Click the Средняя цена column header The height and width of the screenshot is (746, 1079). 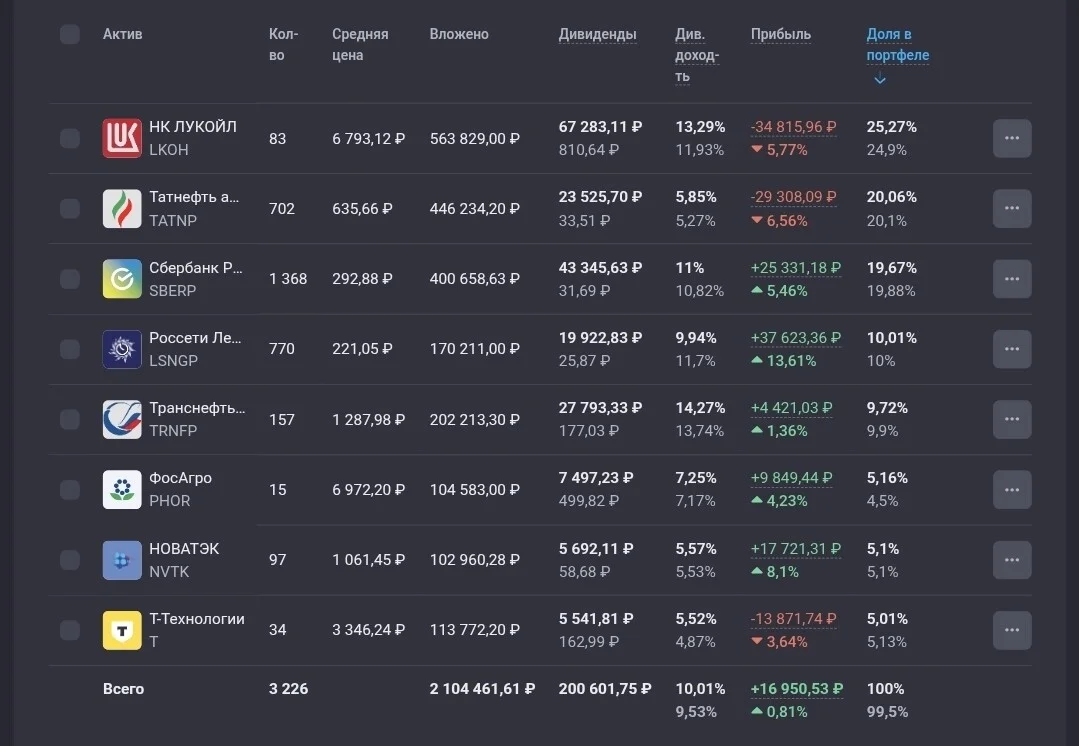360,44
